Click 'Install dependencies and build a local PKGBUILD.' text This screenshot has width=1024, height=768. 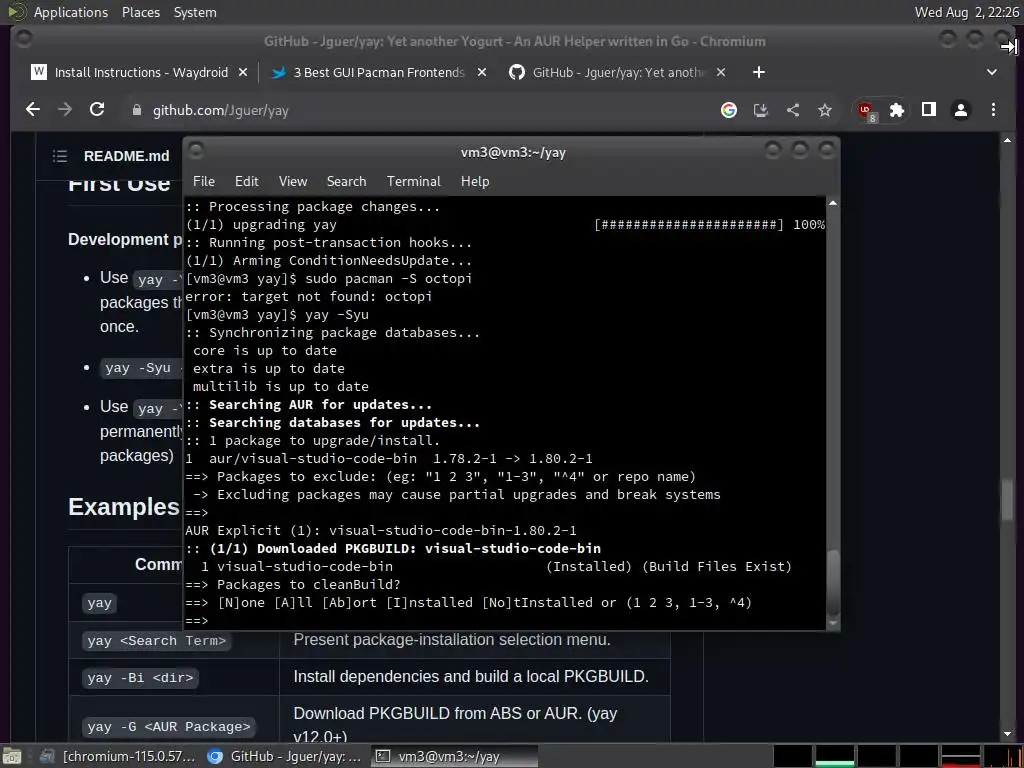click(471, 677)
